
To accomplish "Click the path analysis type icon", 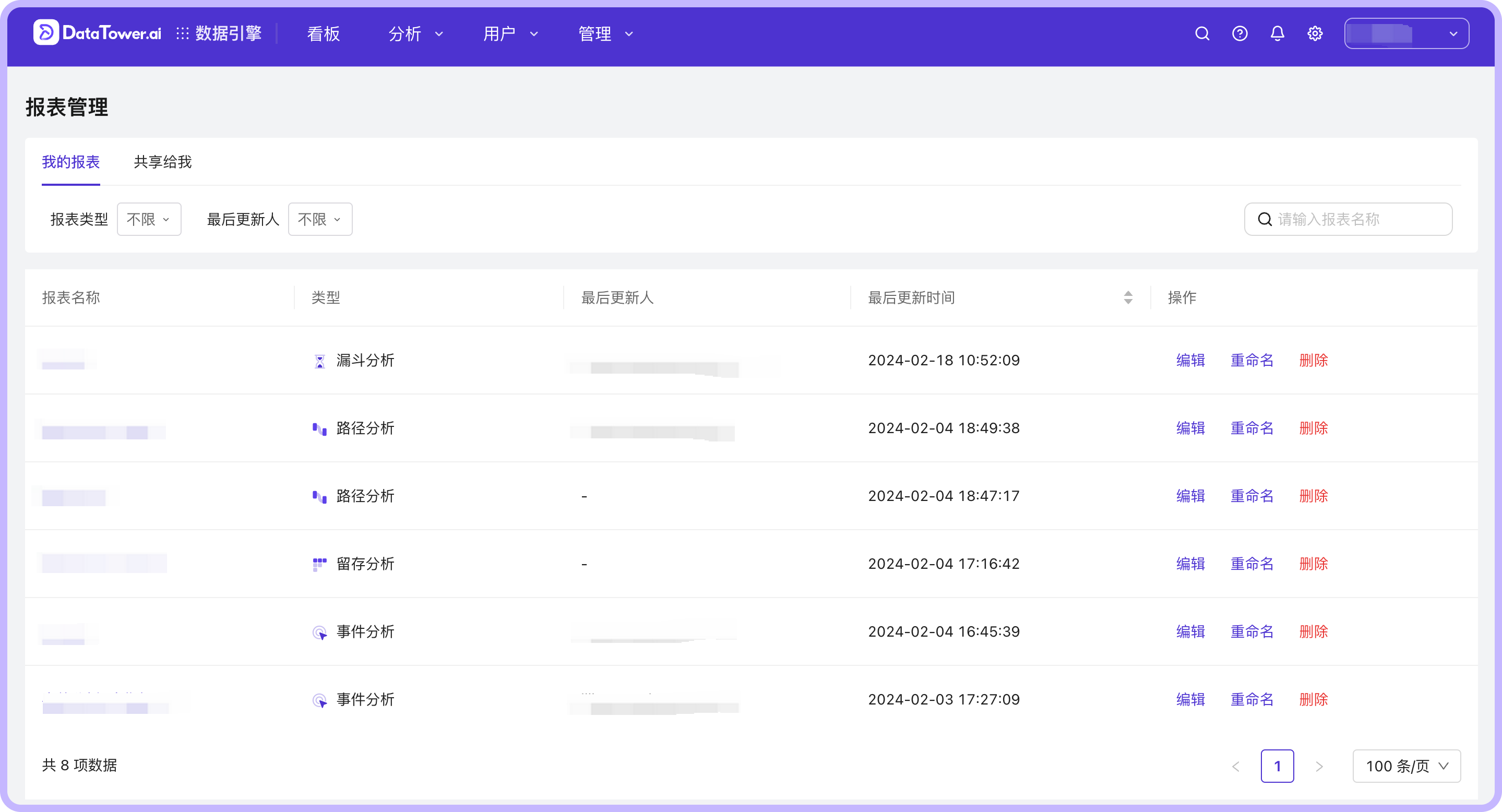I will pos(320,428).
